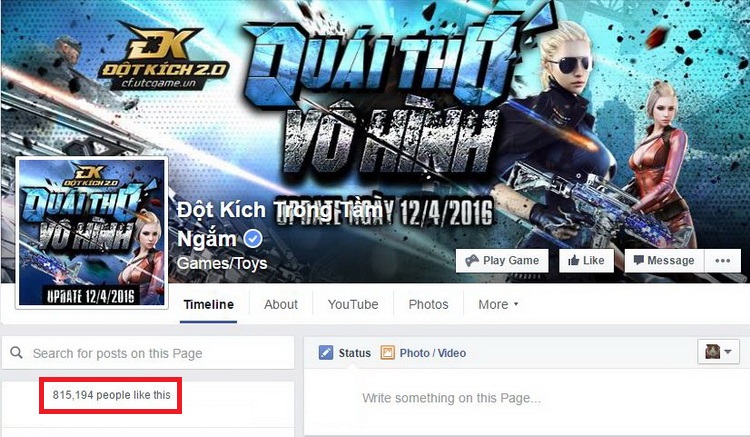
Task: Open the About tab
Action: [x=281, y=305]
